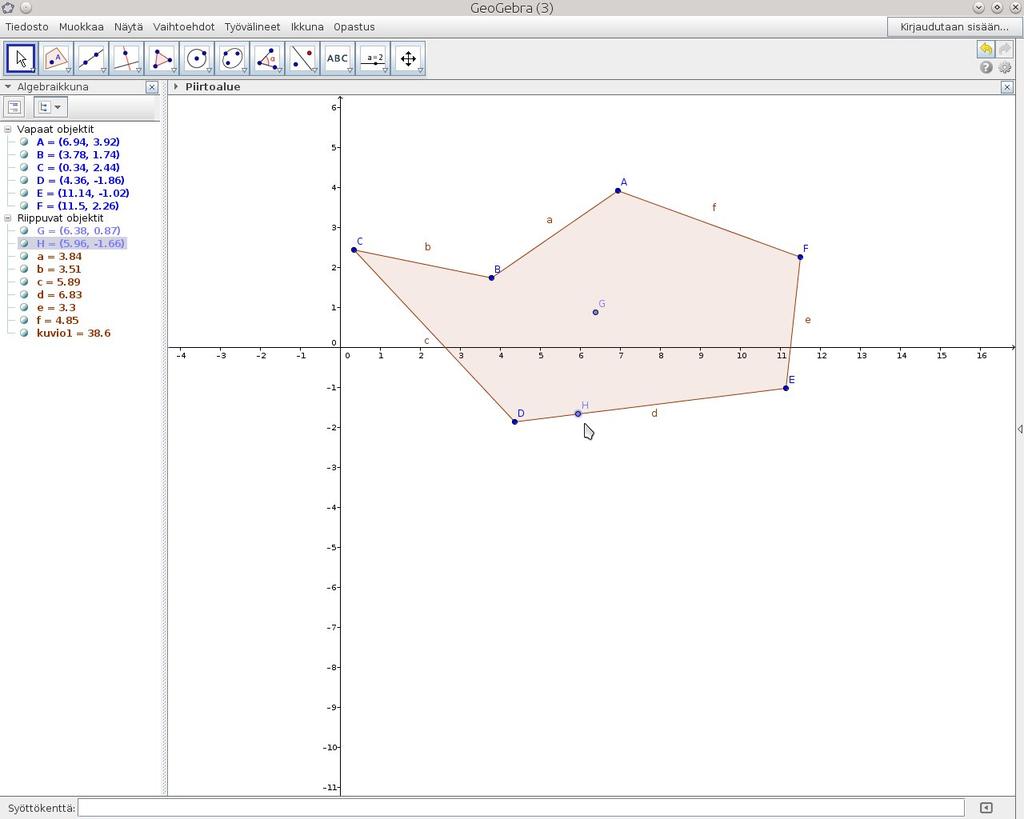This screenshot has width=1024, height=819.
Task: Select the Slider a=2 tool
Action: coord(374,59)
